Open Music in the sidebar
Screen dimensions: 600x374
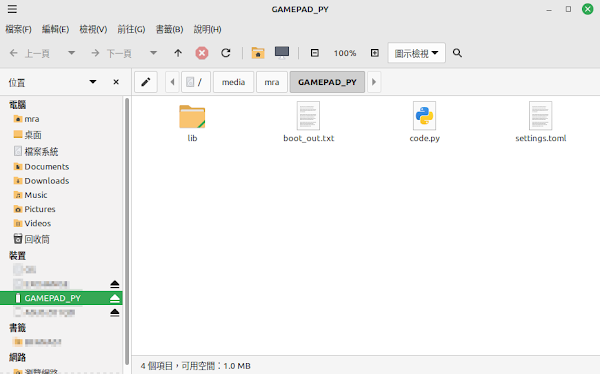(x=31, y=195)
